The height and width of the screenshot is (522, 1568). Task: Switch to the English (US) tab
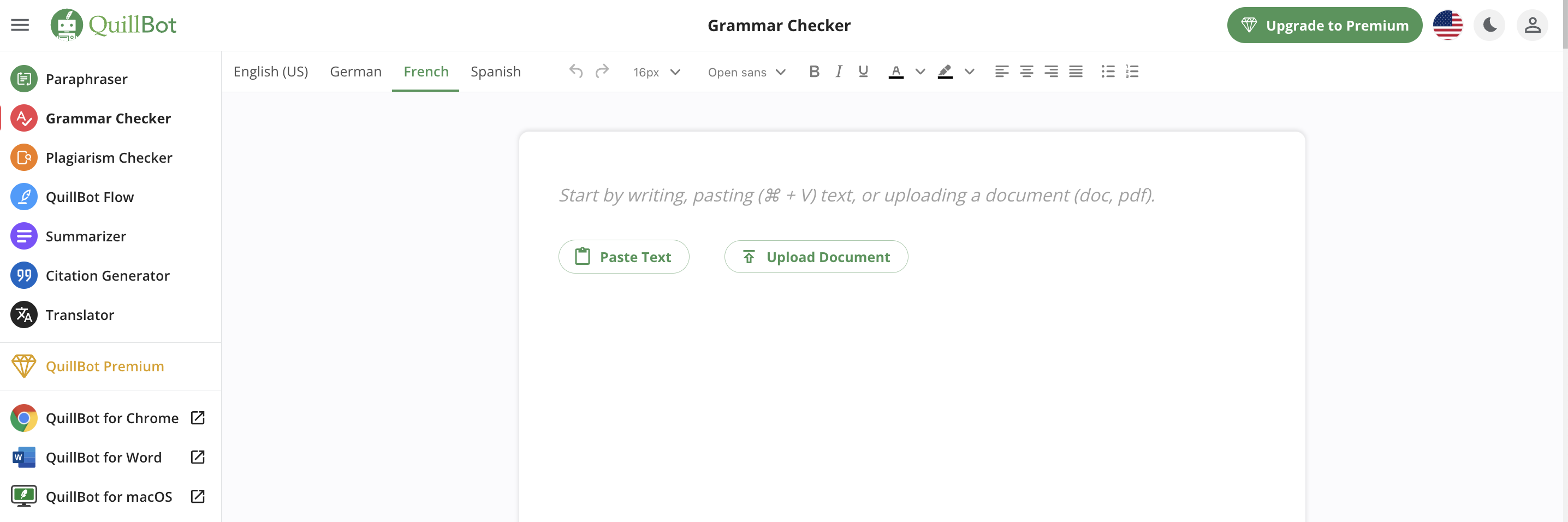[x=271, y=72]
